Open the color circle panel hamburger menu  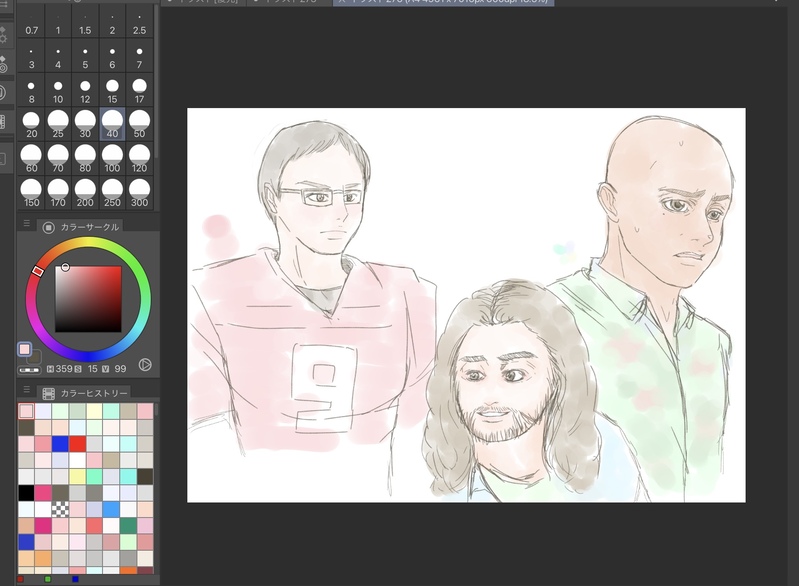coord(26,223)
